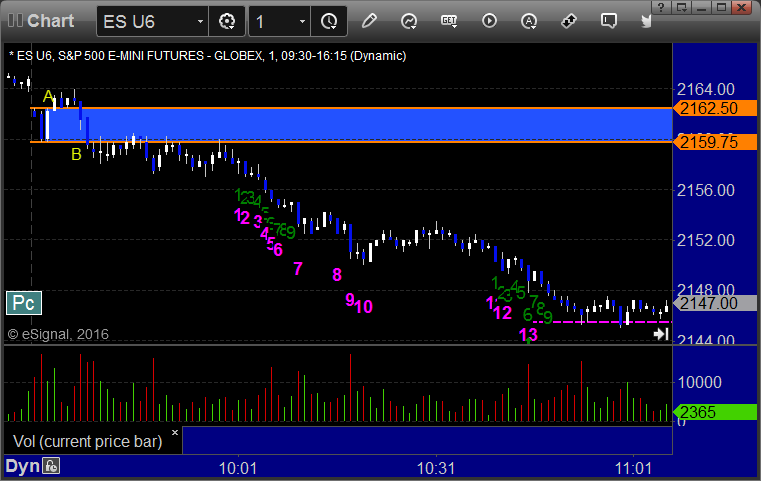Click the 2164.00 price axis label
This screenshot has height=481, width=761.
[706, 89]
